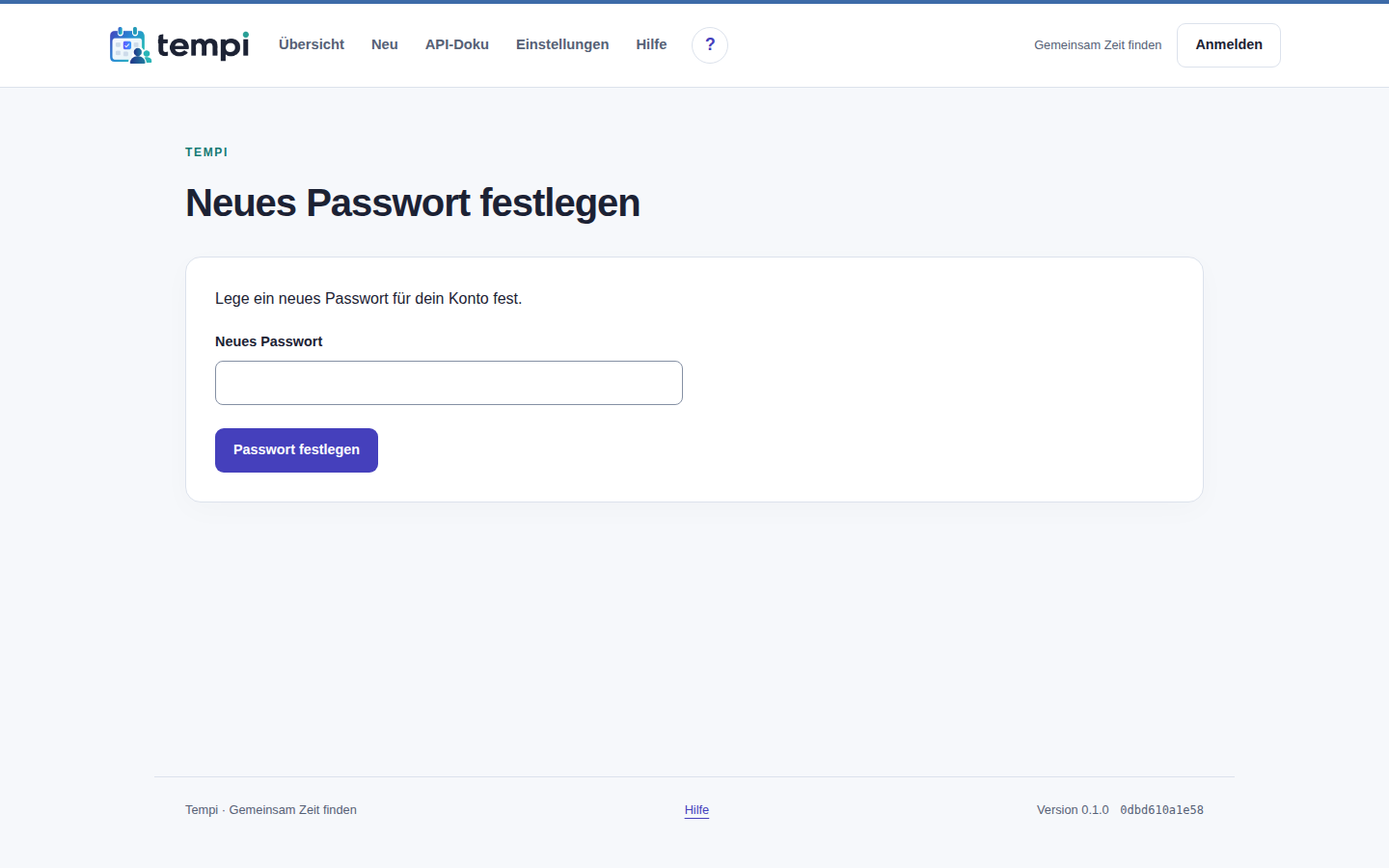Click the 'Neues Passwort' field label
1389x868 pixels.
tap(268, 341)
